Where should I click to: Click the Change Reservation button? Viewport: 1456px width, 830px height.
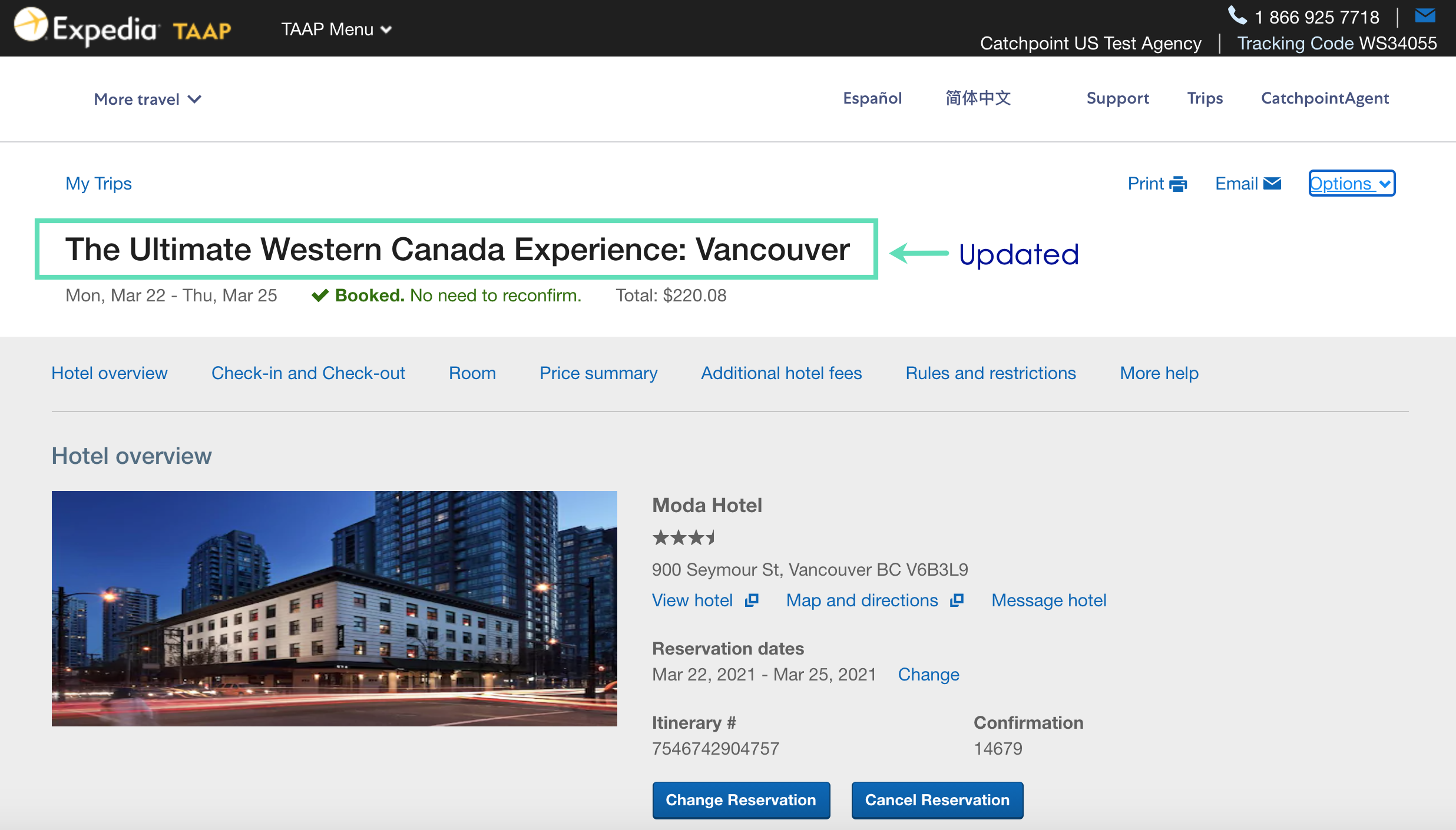[x=741, y=800]
